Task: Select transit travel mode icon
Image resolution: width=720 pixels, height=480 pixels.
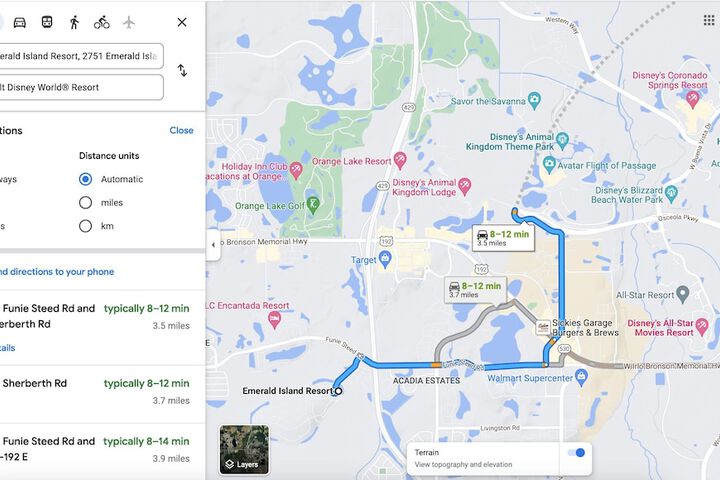Action: pos(47,22)
